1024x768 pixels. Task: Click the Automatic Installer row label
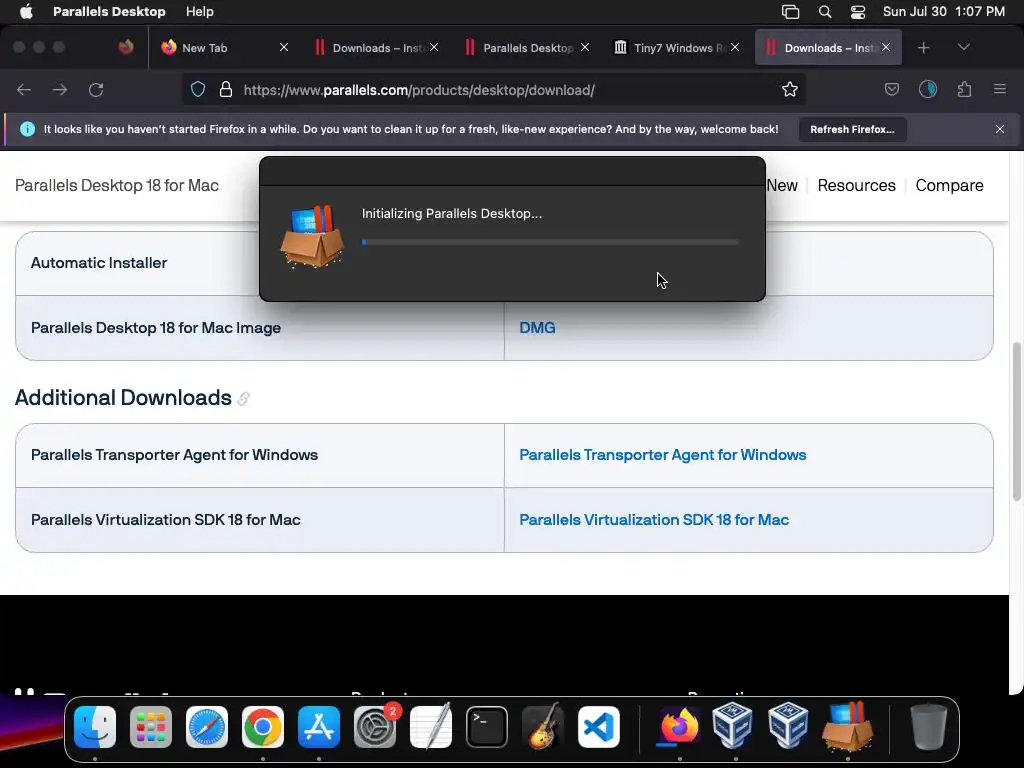coord(99,263)
